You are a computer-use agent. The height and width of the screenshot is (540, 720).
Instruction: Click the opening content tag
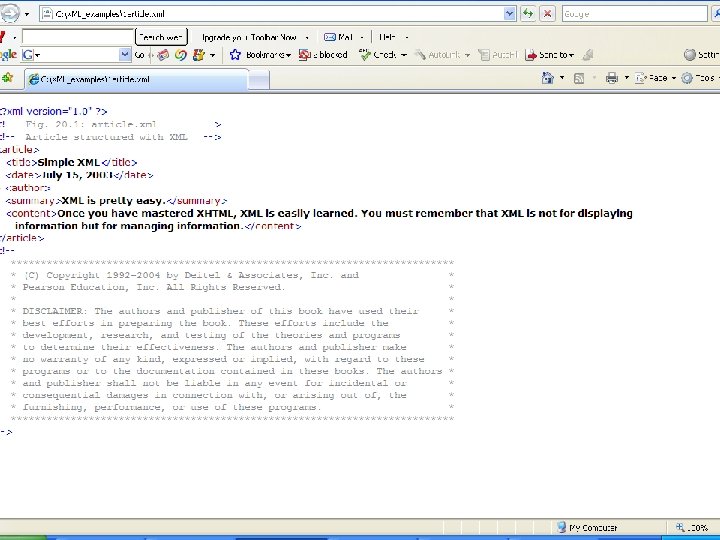click(x=32, y=214)
